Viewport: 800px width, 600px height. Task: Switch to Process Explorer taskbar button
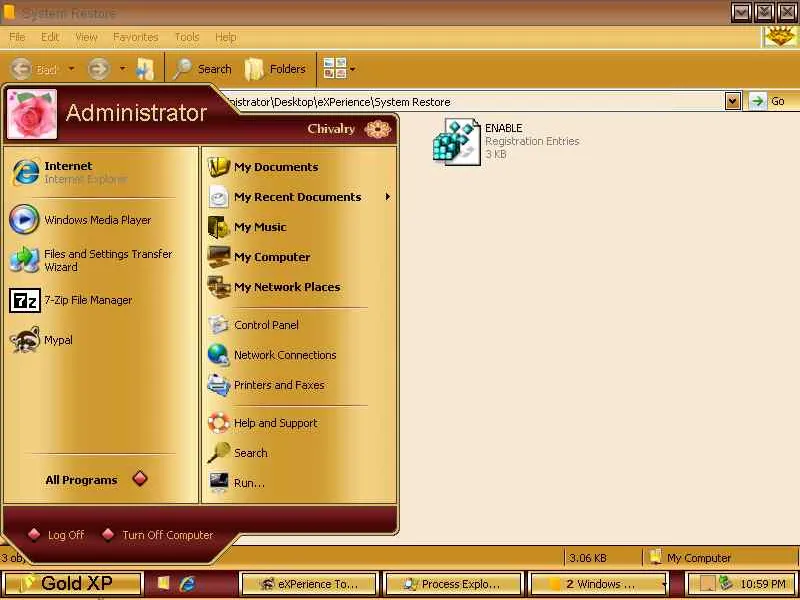point(453,584)
